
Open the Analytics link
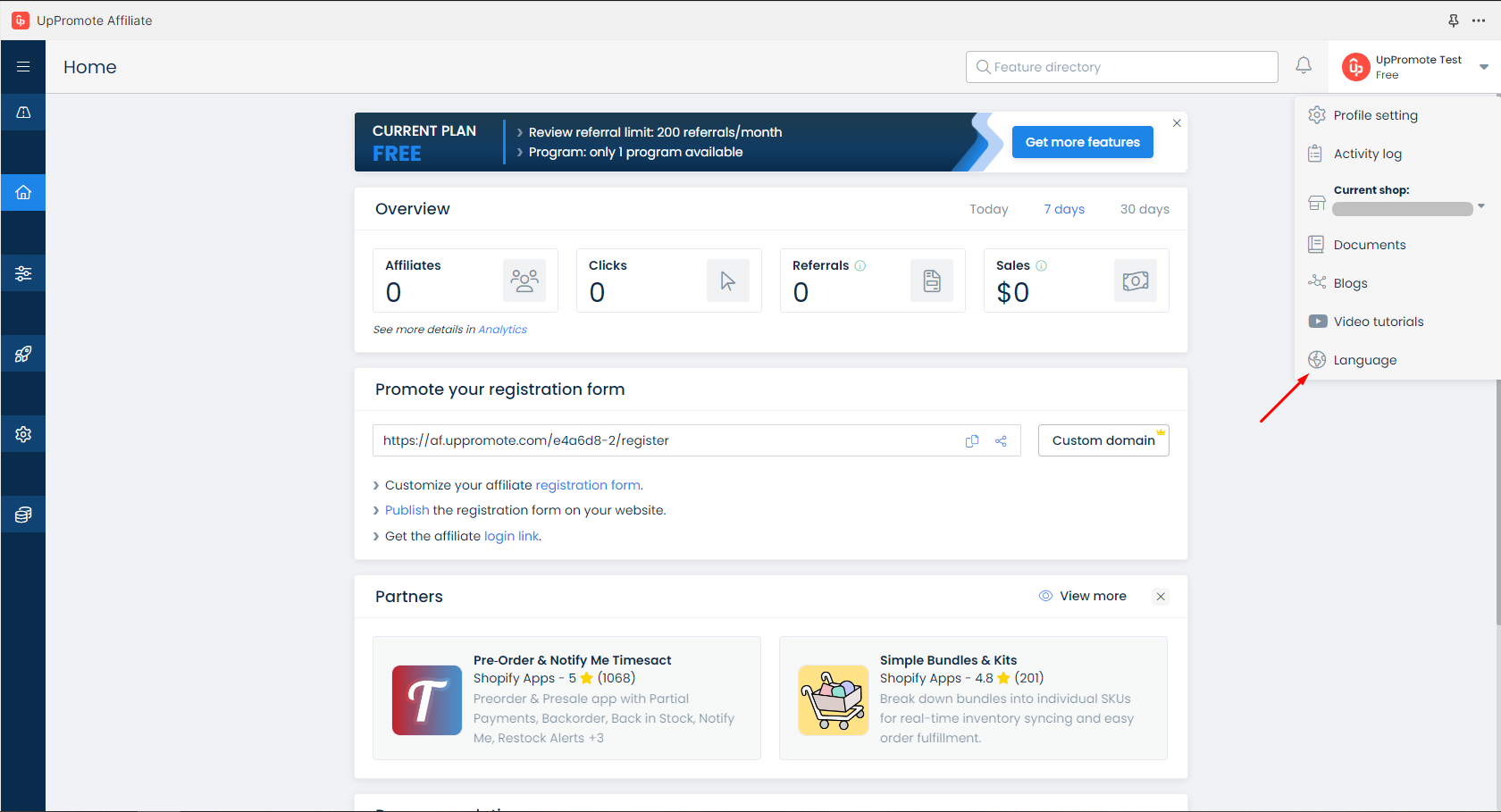click(x=502, y=330)
